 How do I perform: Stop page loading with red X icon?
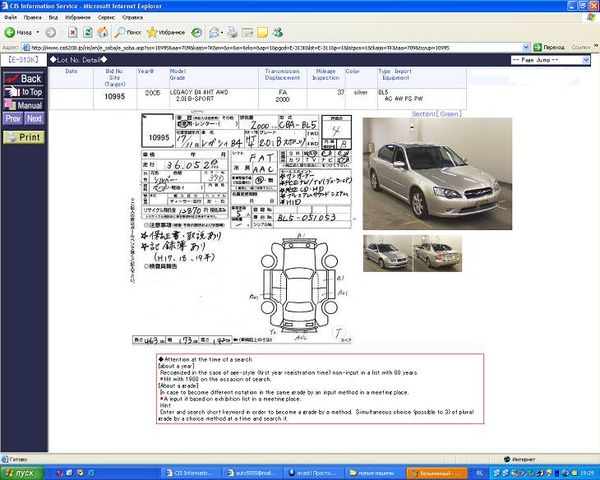pyautogui.click(x=73, y=33)
